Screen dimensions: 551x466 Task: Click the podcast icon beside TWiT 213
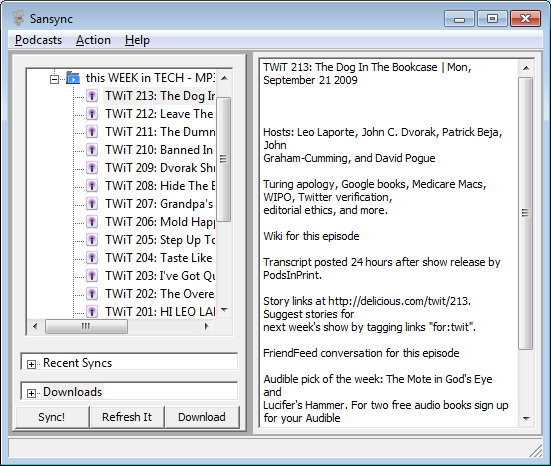tap(92, 96)
